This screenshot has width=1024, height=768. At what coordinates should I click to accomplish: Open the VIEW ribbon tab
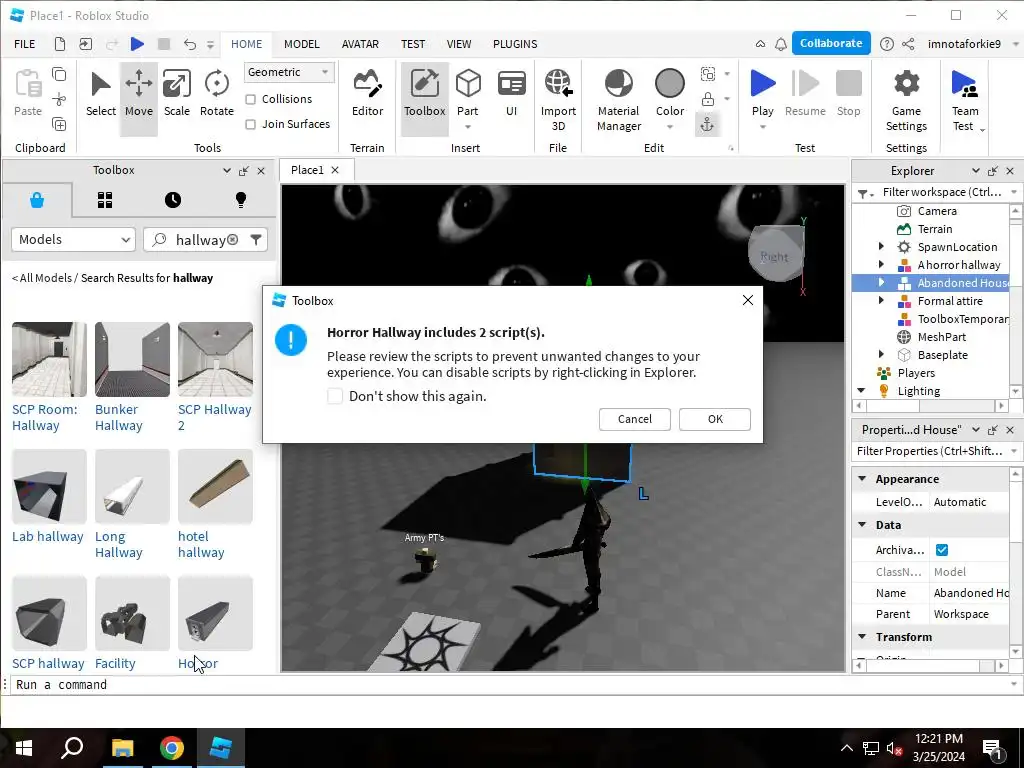[x=458, y=44]
